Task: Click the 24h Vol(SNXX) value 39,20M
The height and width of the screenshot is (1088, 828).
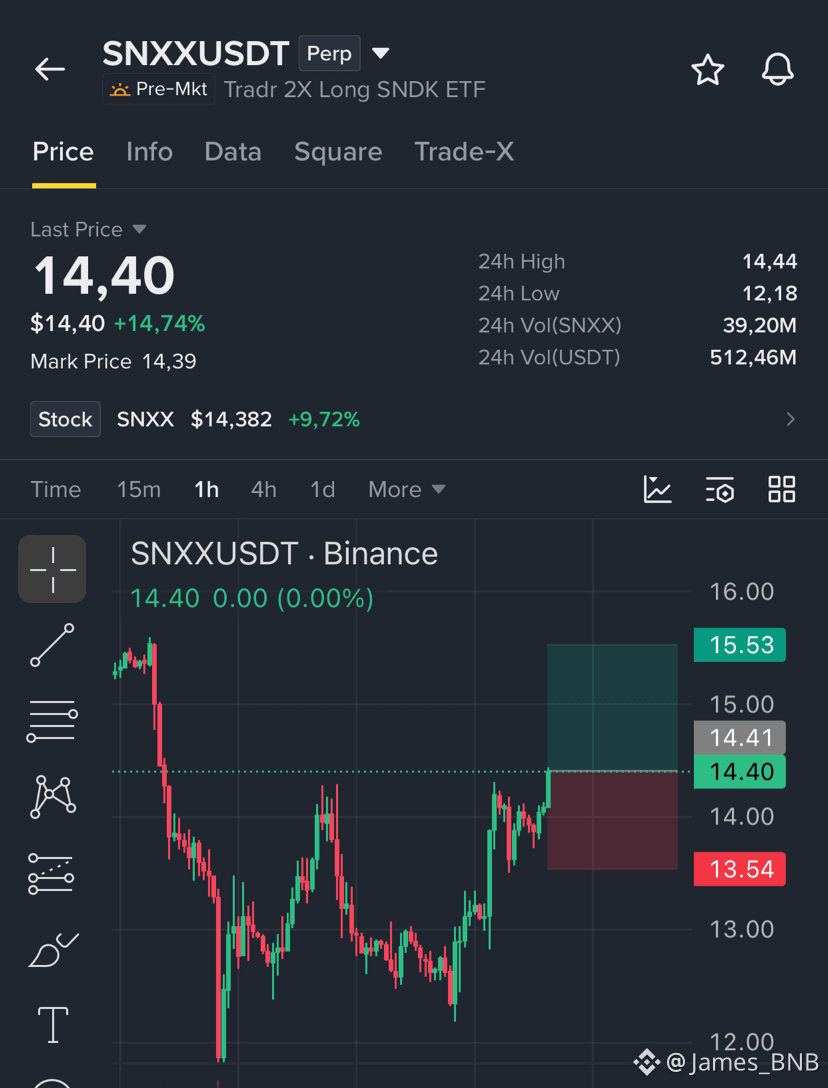Action: [759, 325]
